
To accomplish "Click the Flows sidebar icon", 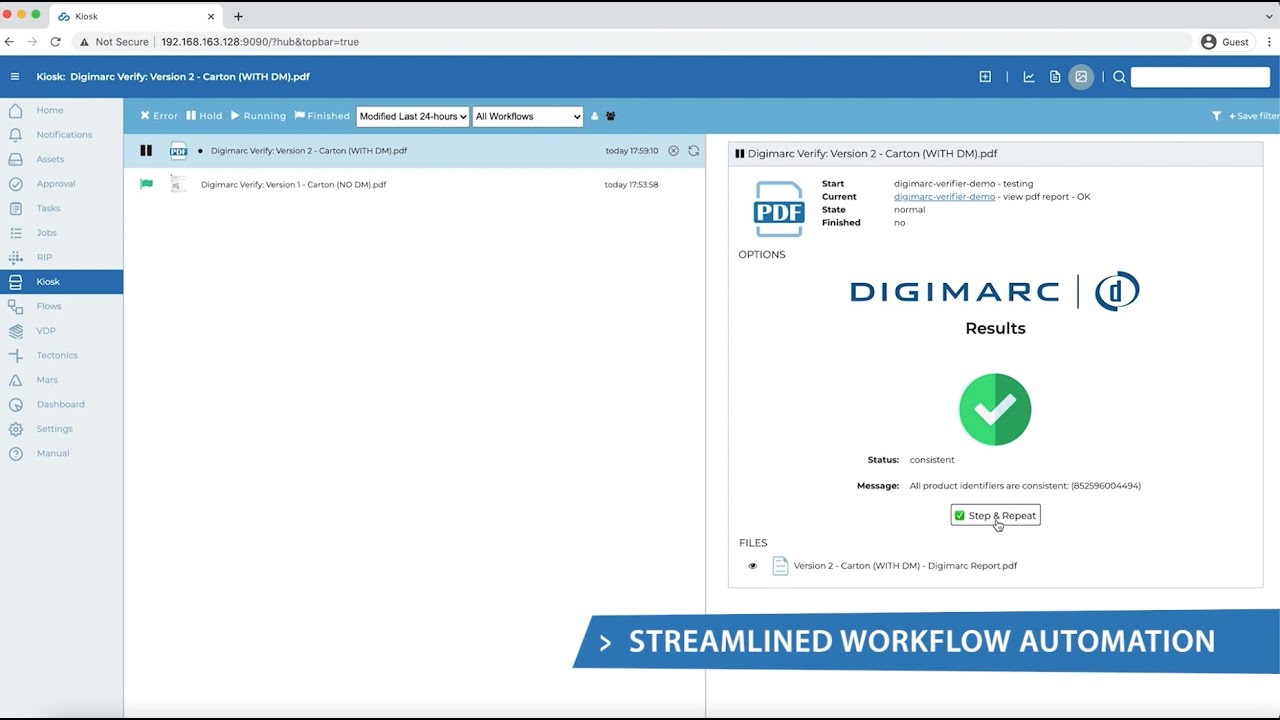I will (x=15, y=306).
